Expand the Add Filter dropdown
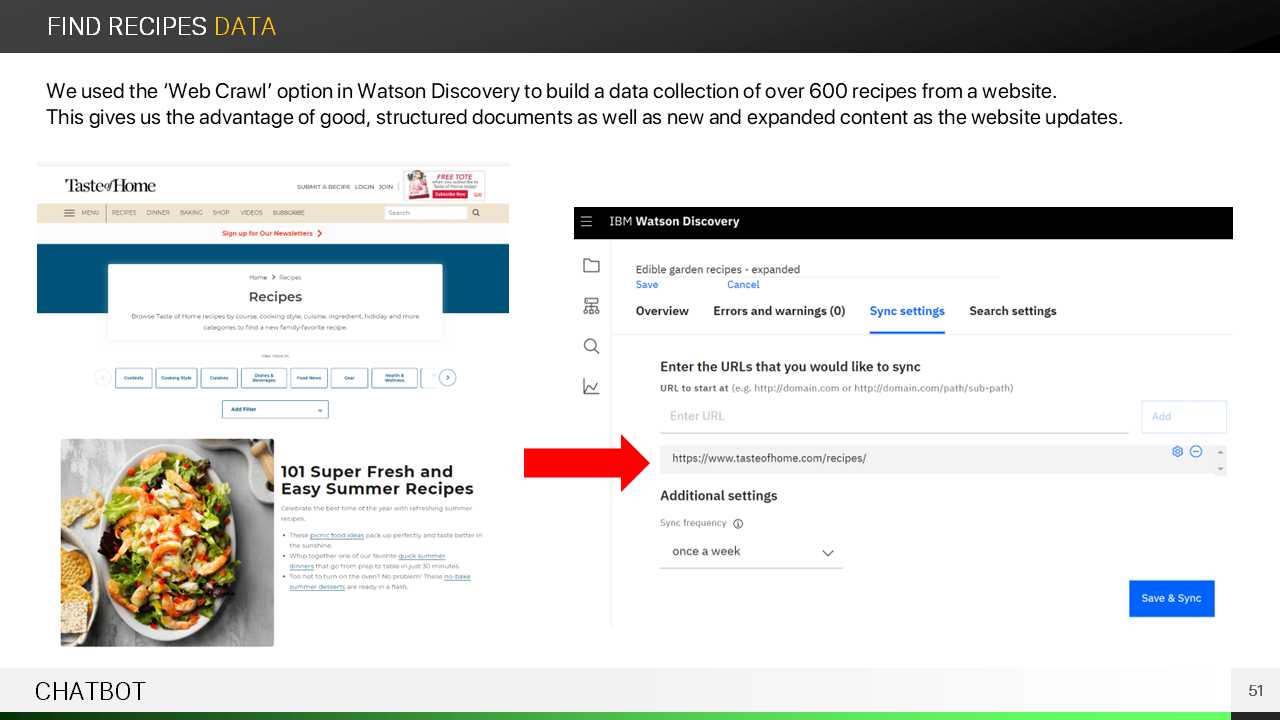Screen dimensions: 1280x720 (x=275, y=410)
